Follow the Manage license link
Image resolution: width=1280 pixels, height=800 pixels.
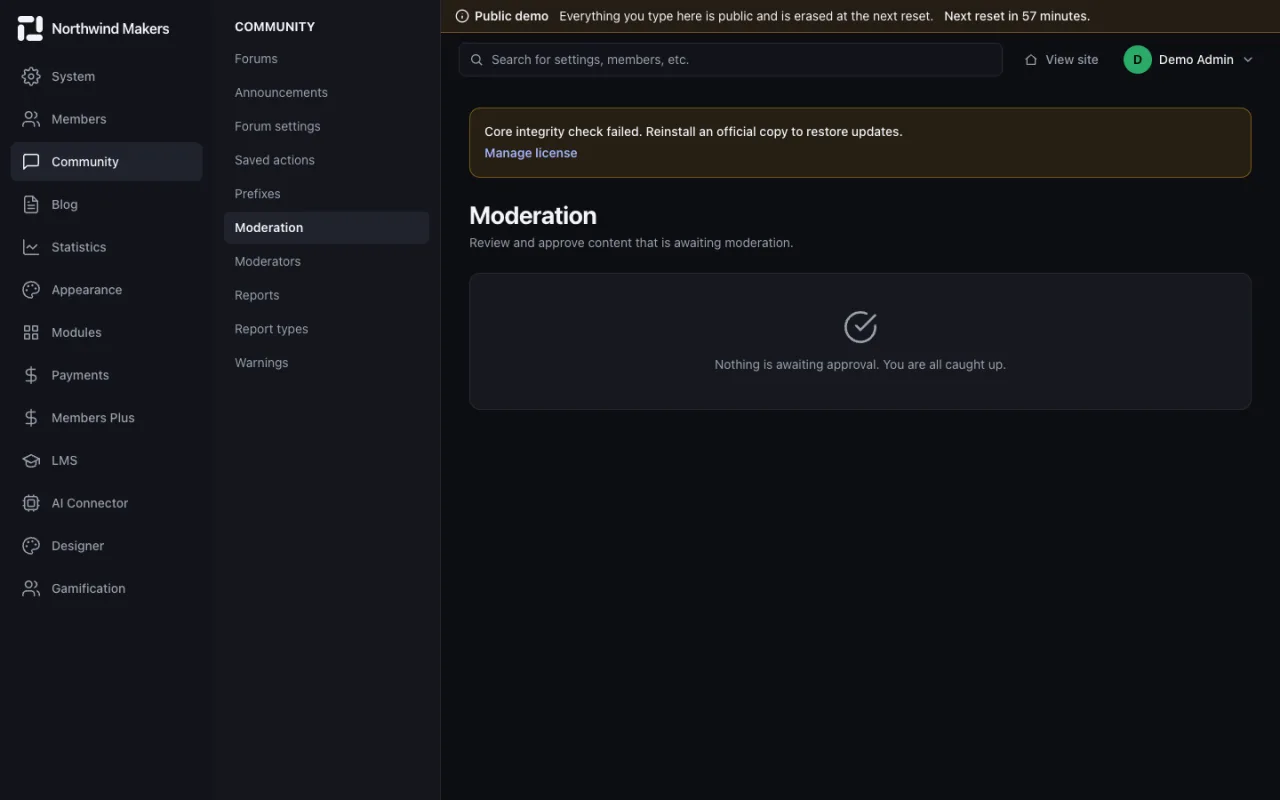coord(531,153)
